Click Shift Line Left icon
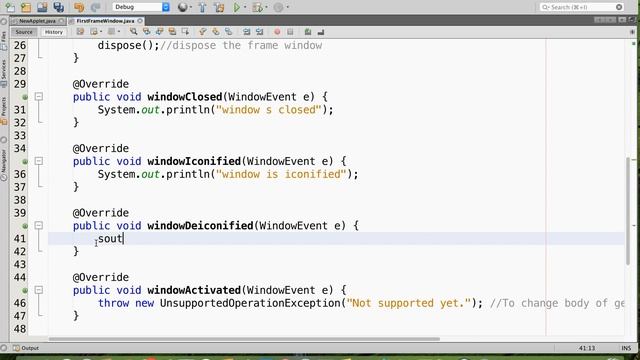 pos(247,32)
